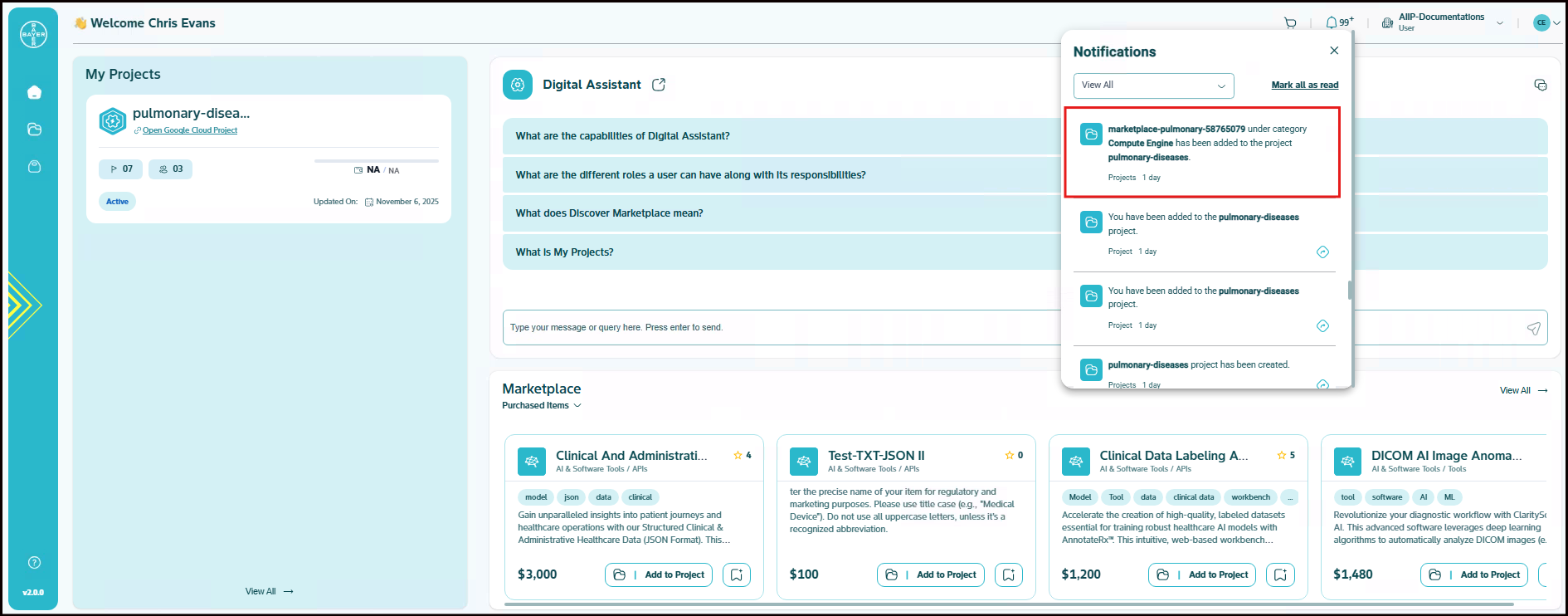The height and width of the screenshot is (616, 1568).
Task: Expand the Purchased Items dropdown
Action: 541,406
